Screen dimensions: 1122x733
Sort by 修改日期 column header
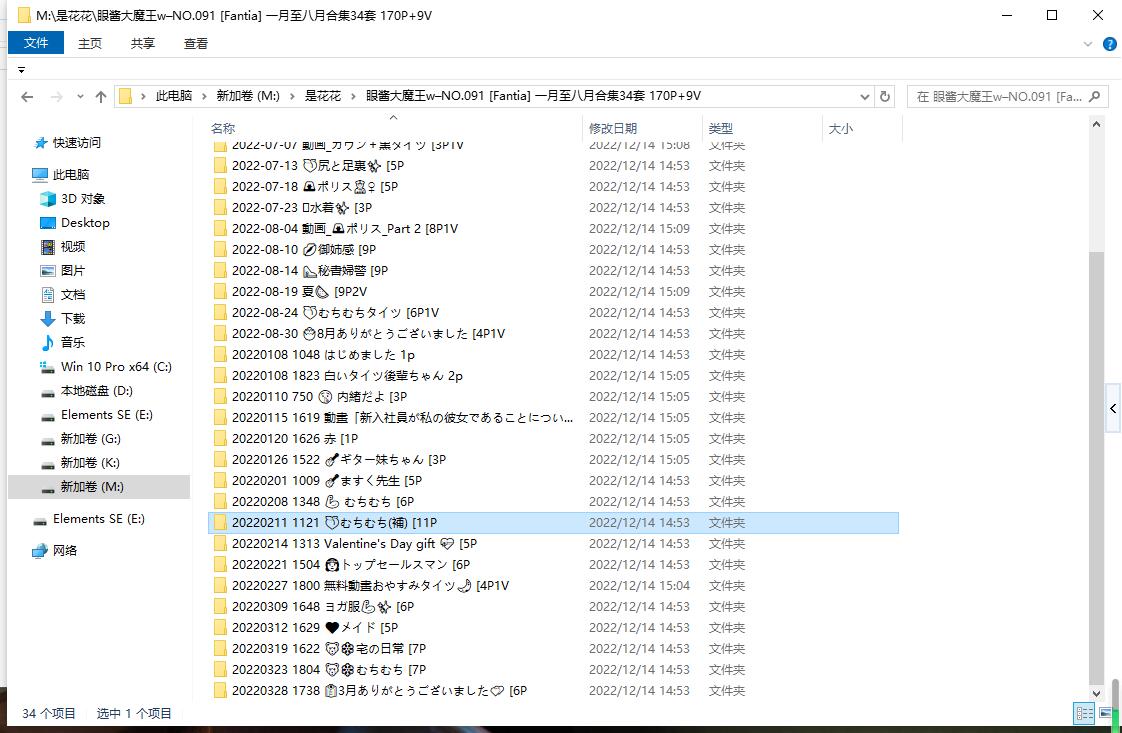(612, 129)
